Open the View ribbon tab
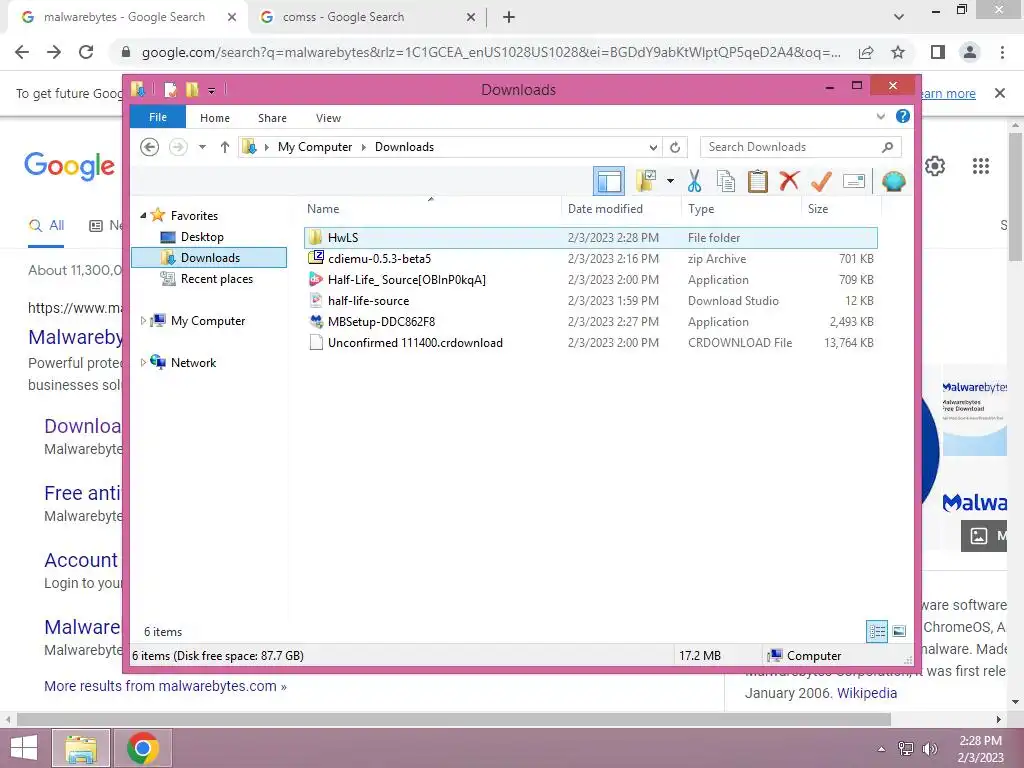 (x=328, y=118)
